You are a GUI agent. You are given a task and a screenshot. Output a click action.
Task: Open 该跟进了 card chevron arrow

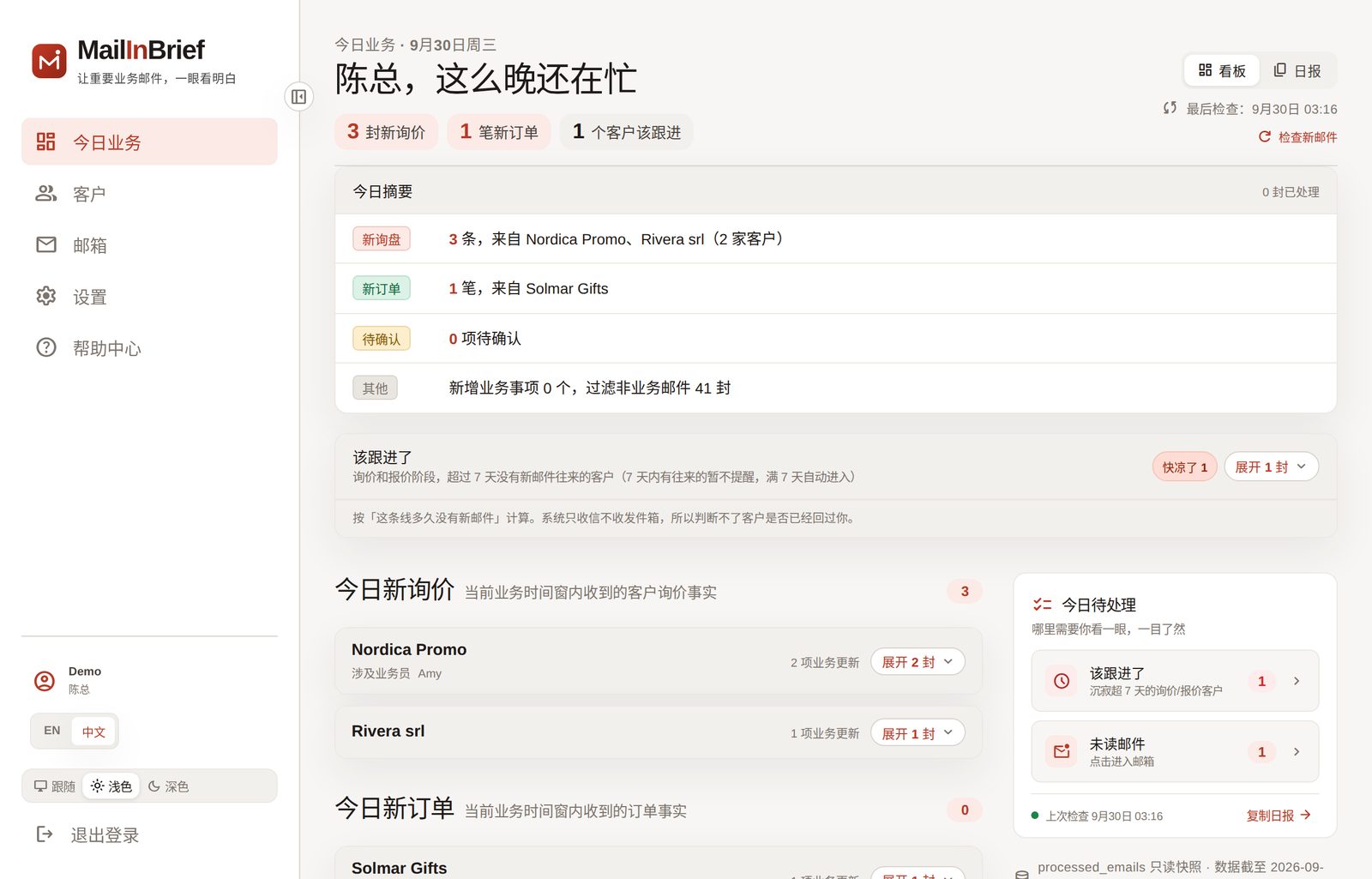(x=1297, y=681)
